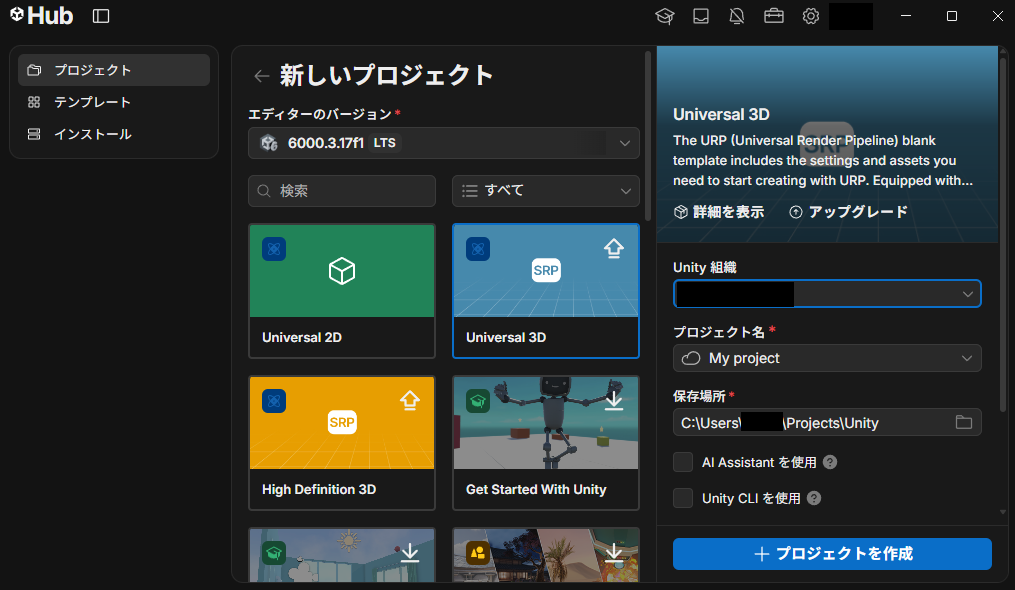The width and height of the screenshot is (1015, 590).
Task: Open the Unity 組織 dropdown
Action: (x=827, y=294)
